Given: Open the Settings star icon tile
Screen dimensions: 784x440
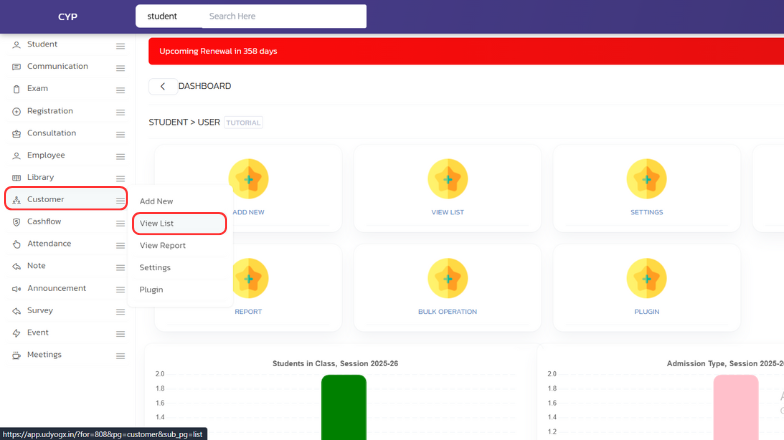Looking at the screenshot, I should (x=646, y=179).
